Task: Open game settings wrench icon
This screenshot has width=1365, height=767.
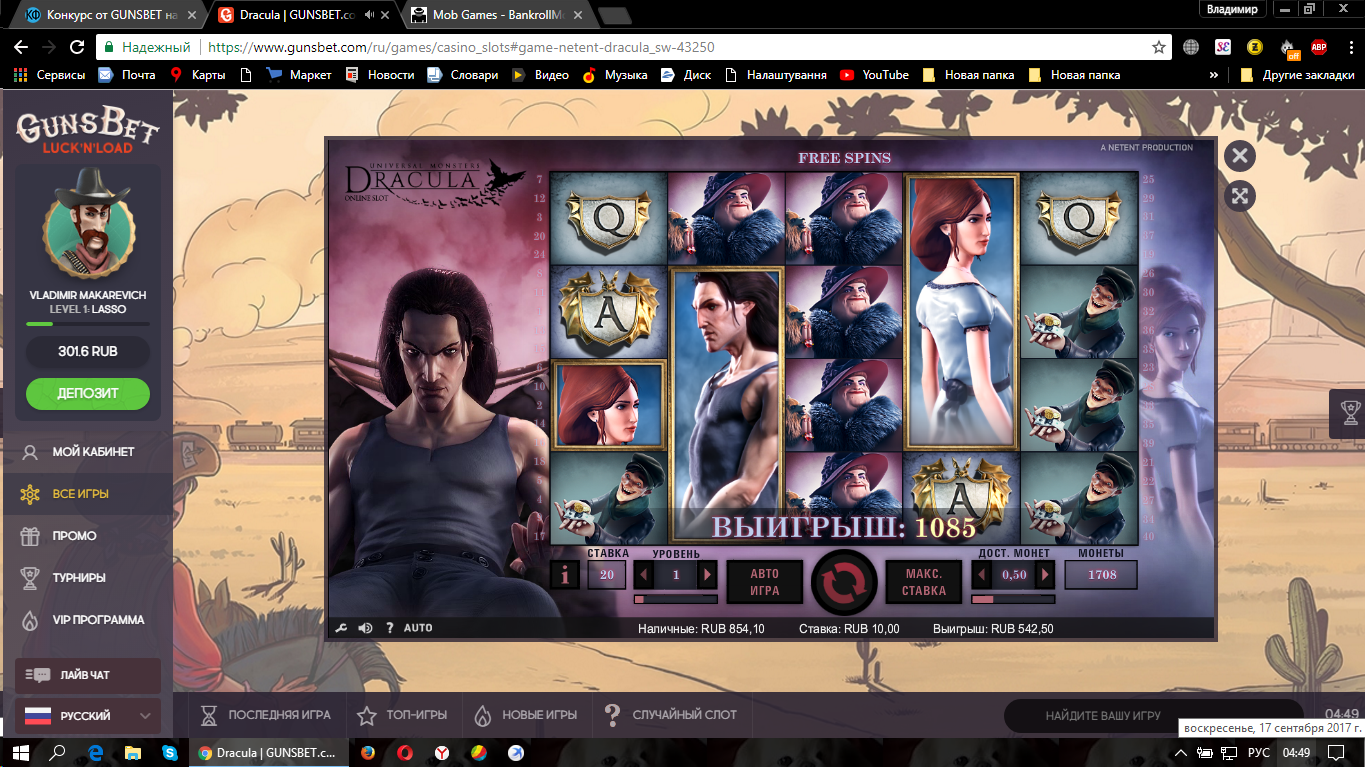Action: pyautogui.click(x=340, y=628)
